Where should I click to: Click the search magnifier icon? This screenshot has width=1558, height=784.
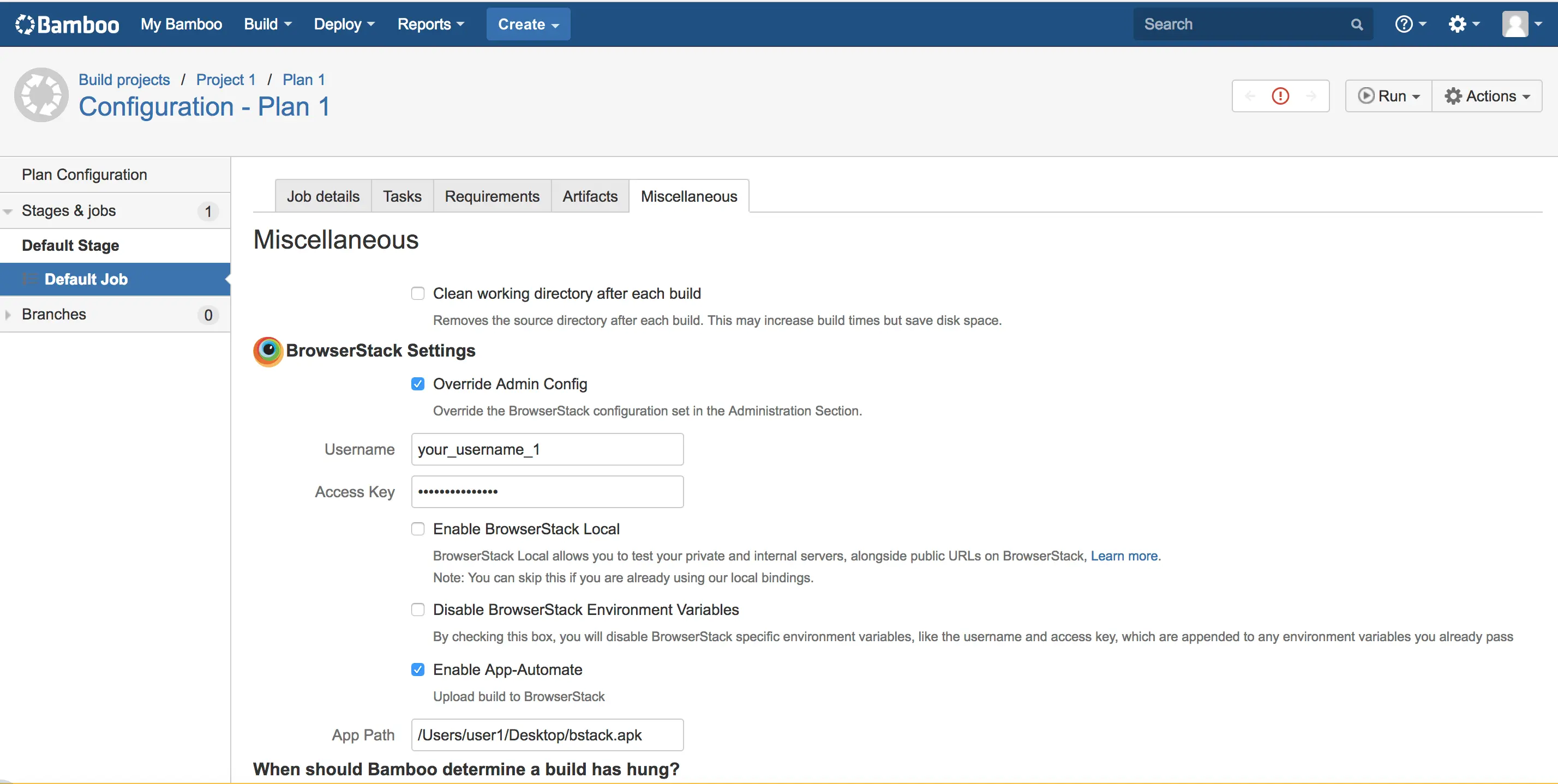click(x=1357, y=24)
